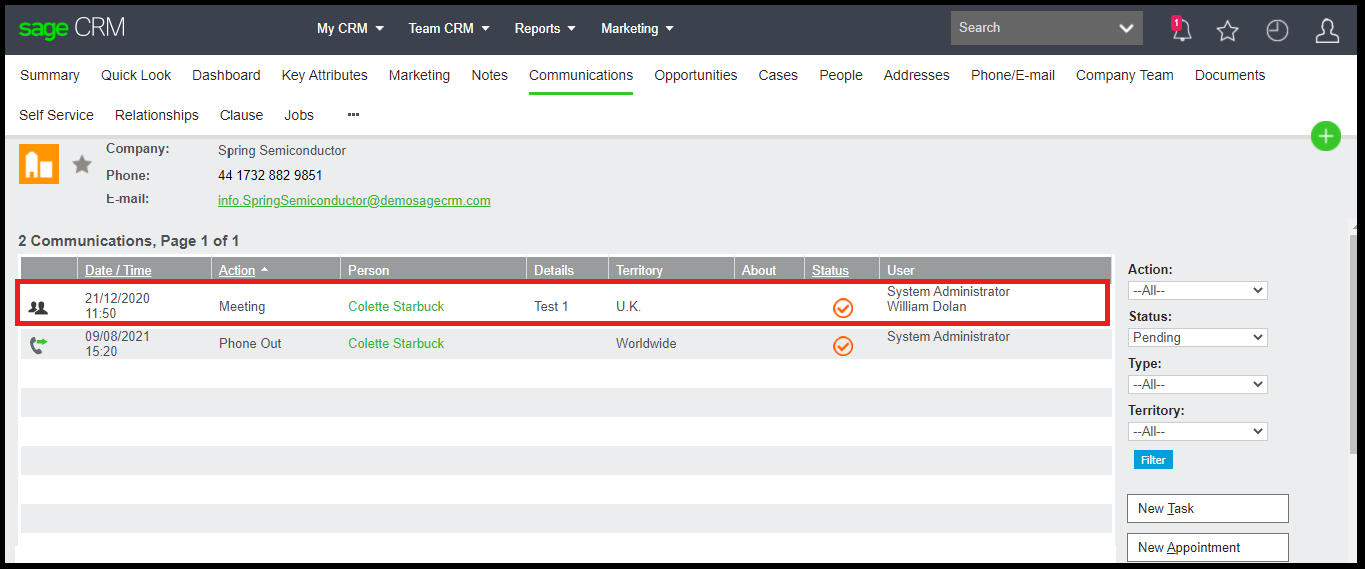Click the Meeting action cell

click(242, 306)
